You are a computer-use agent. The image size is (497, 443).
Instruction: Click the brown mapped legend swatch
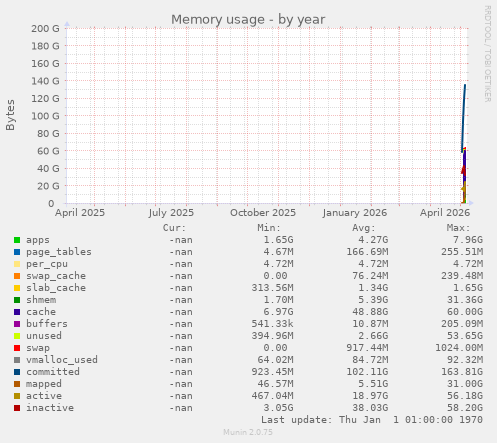tap(17, 384)
